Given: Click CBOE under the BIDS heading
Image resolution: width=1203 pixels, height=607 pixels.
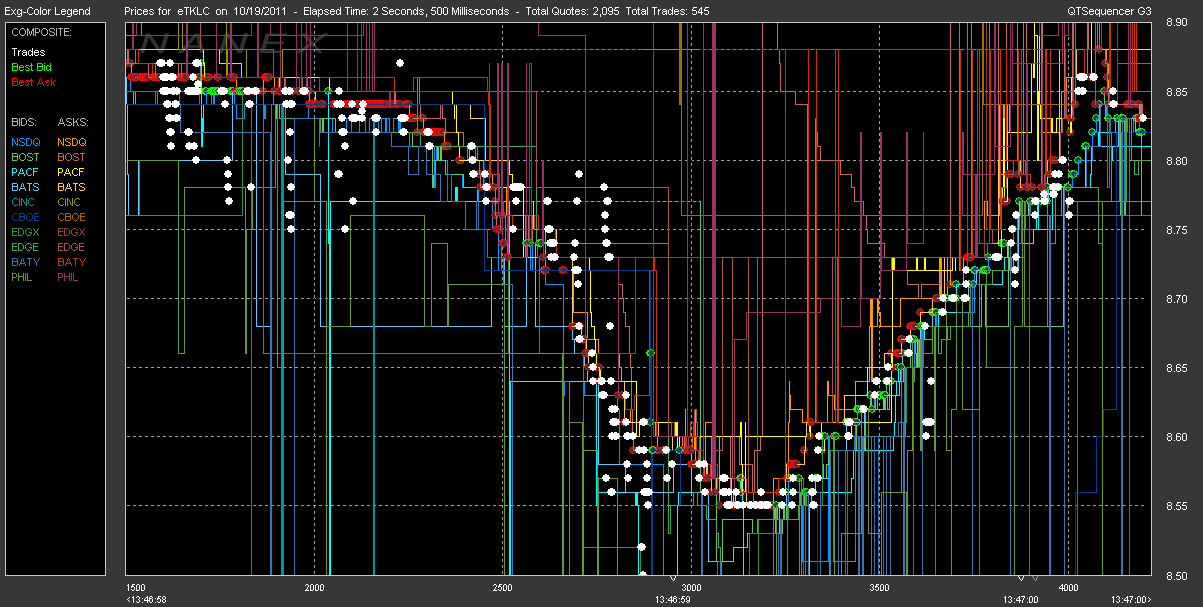Looking at the screenshot, I should [x=25, y=217].
